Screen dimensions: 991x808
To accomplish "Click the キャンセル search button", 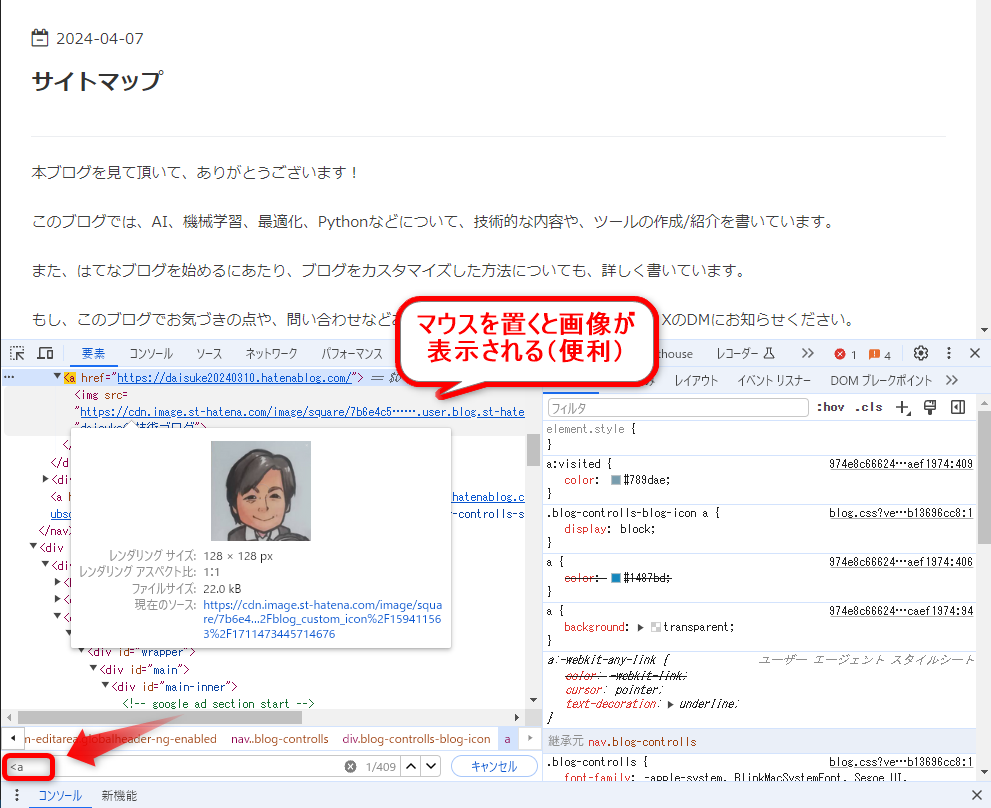I will 494,766.
